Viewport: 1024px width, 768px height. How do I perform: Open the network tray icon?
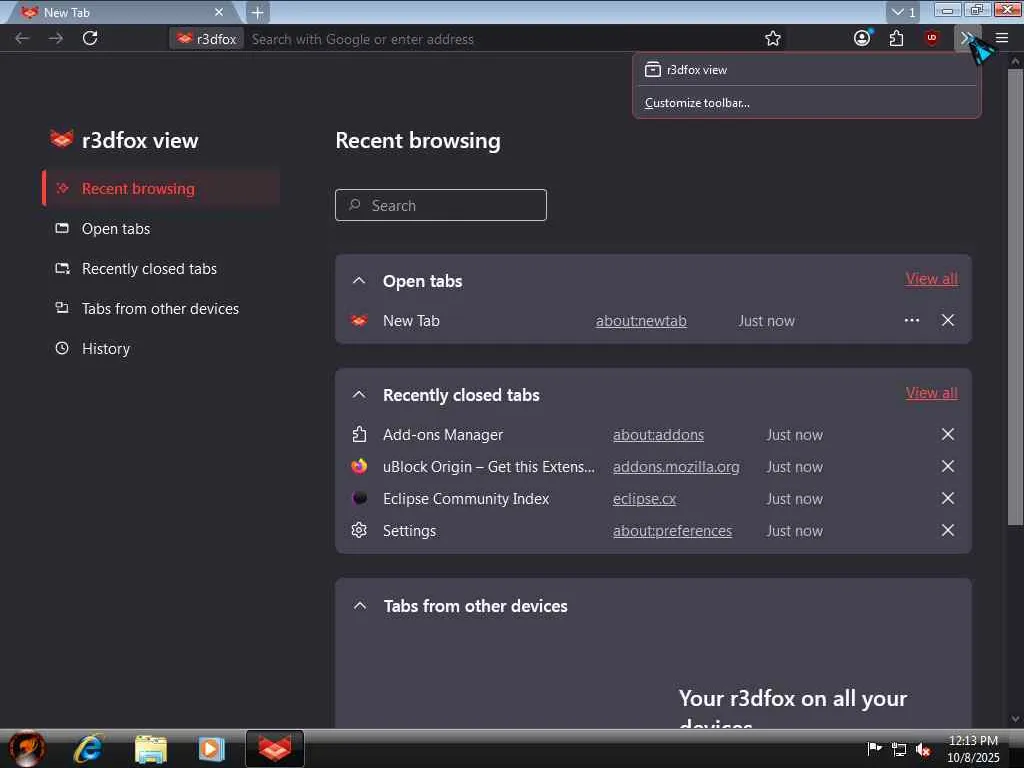899,750
